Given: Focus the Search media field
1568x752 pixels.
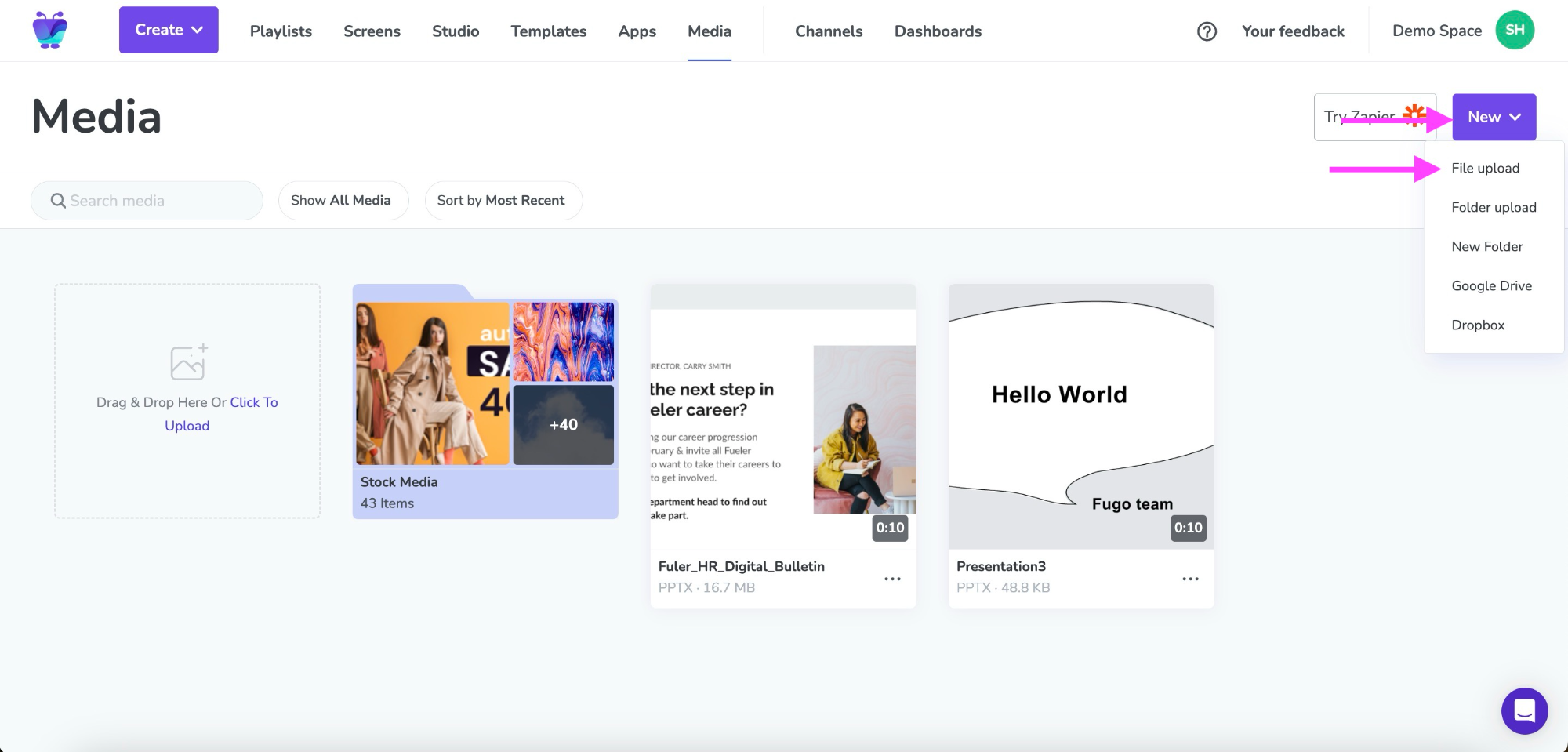Looking at the screenshot, I should click(x=147, y=201).
